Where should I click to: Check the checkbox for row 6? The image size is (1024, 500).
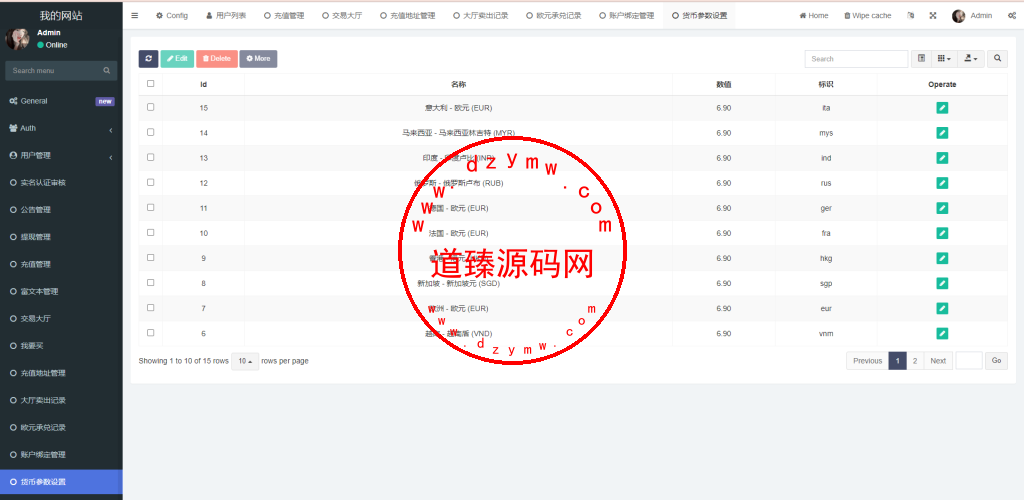coord(151,332)
